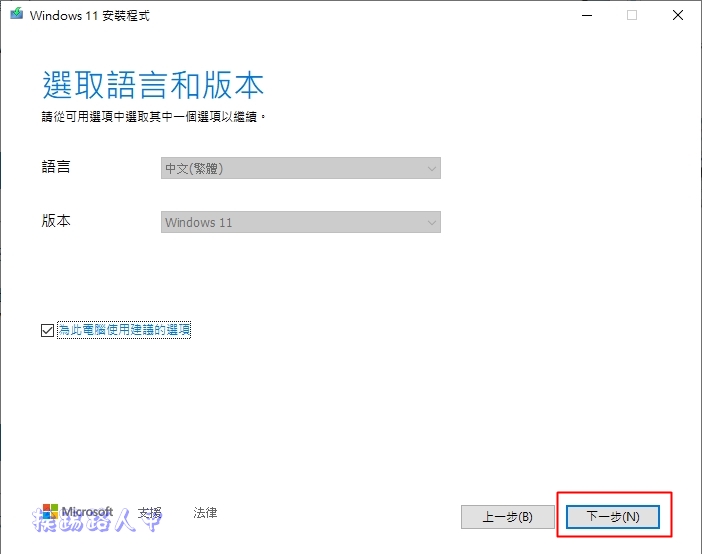
Task: Click the Windows 11 setup title icon
Action: pyautogui.click(x=17, y=14)
